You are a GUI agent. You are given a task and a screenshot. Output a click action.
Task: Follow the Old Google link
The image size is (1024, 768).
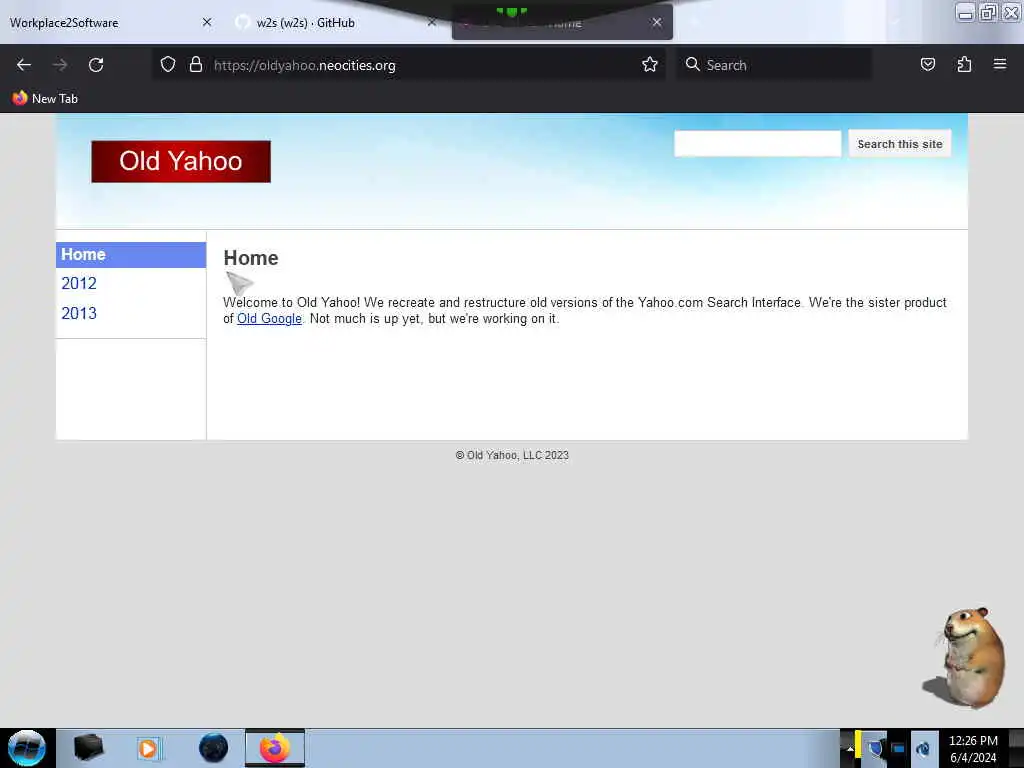[x=269, y=319]
